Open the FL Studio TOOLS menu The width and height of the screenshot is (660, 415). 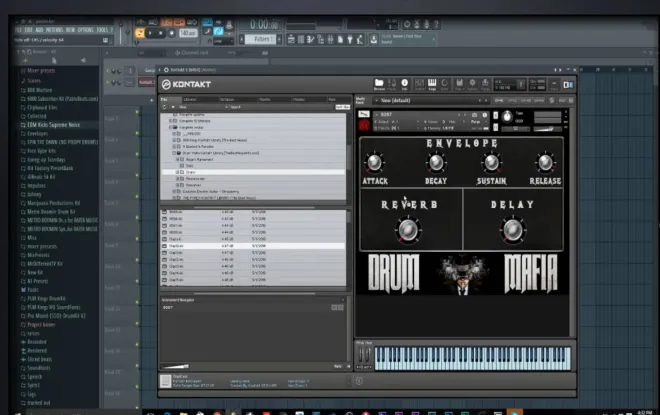[x=102, y=30]
